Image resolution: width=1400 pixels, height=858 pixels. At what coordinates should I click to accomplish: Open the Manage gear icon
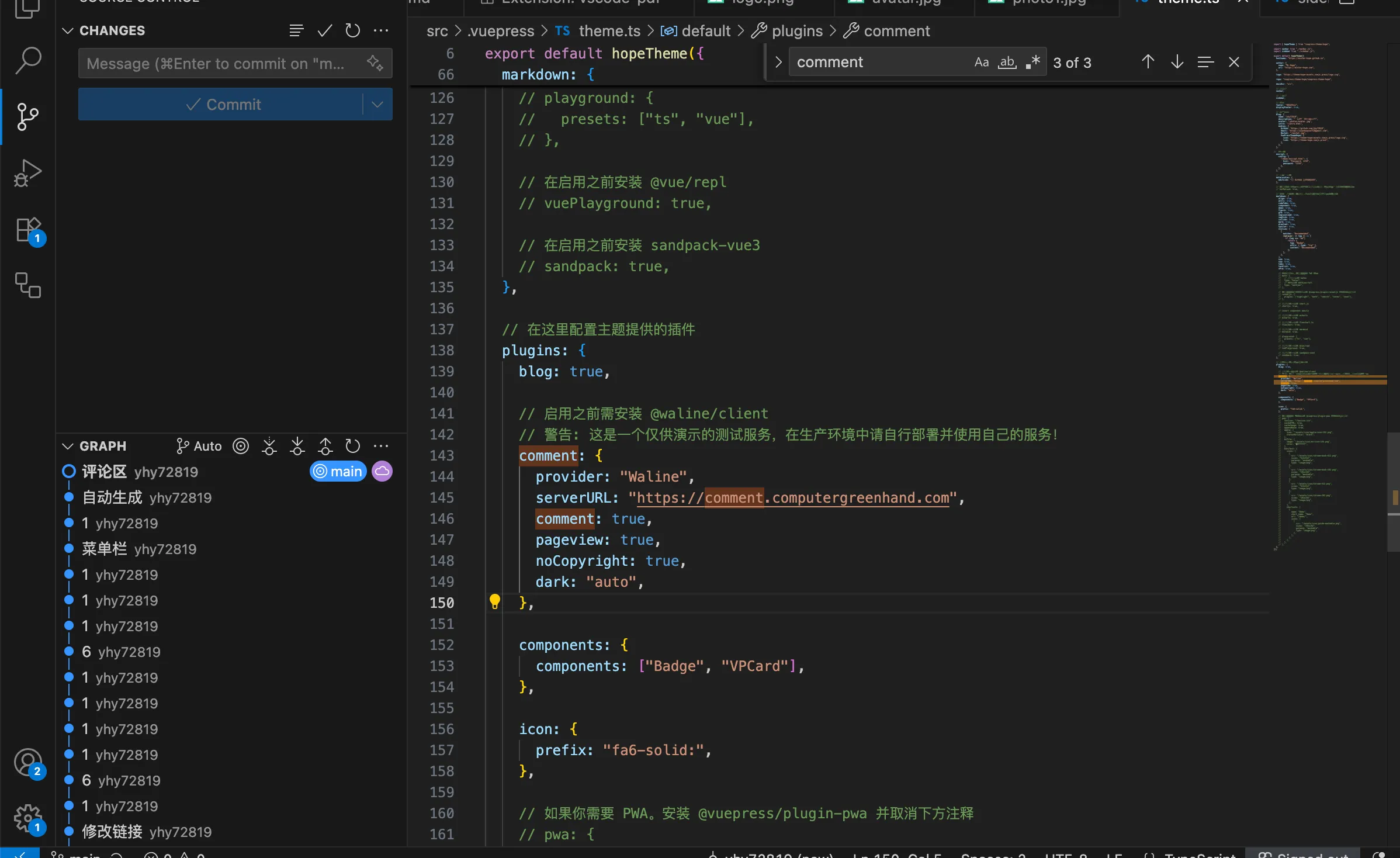point(27,818)
